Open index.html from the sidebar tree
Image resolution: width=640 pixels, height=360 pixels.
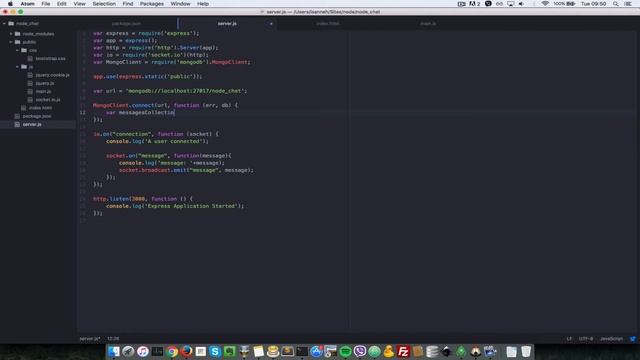40,108
